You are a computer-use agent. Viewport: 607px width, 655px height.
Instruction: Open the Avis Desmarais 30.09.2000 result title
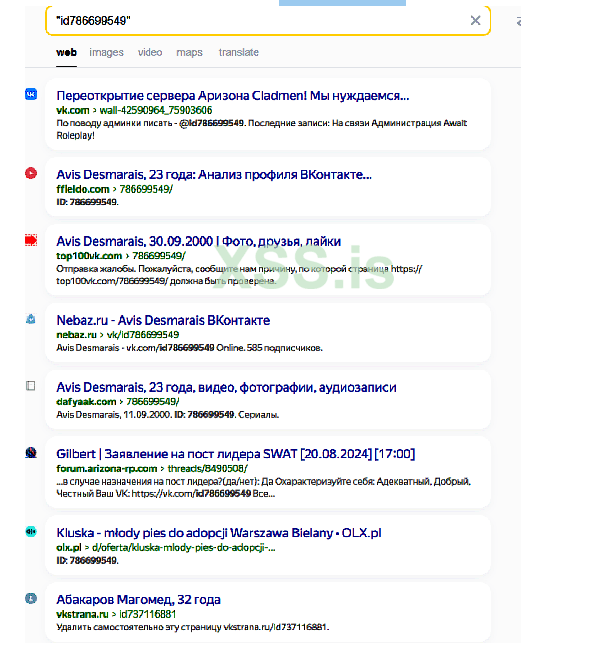click(x=198, y=241)
